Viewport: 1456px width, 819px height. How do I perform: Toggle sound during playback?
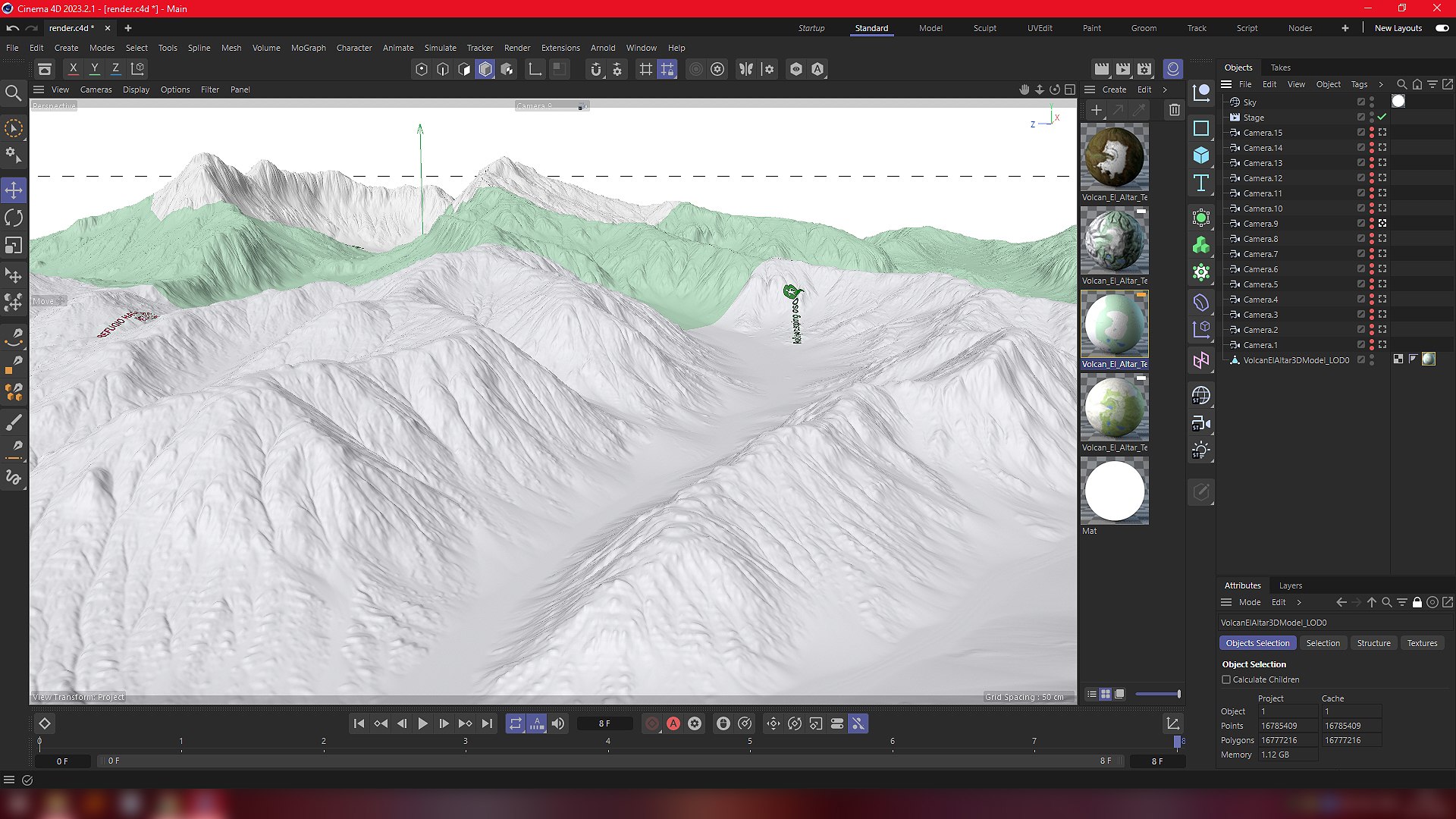(558, 724)
